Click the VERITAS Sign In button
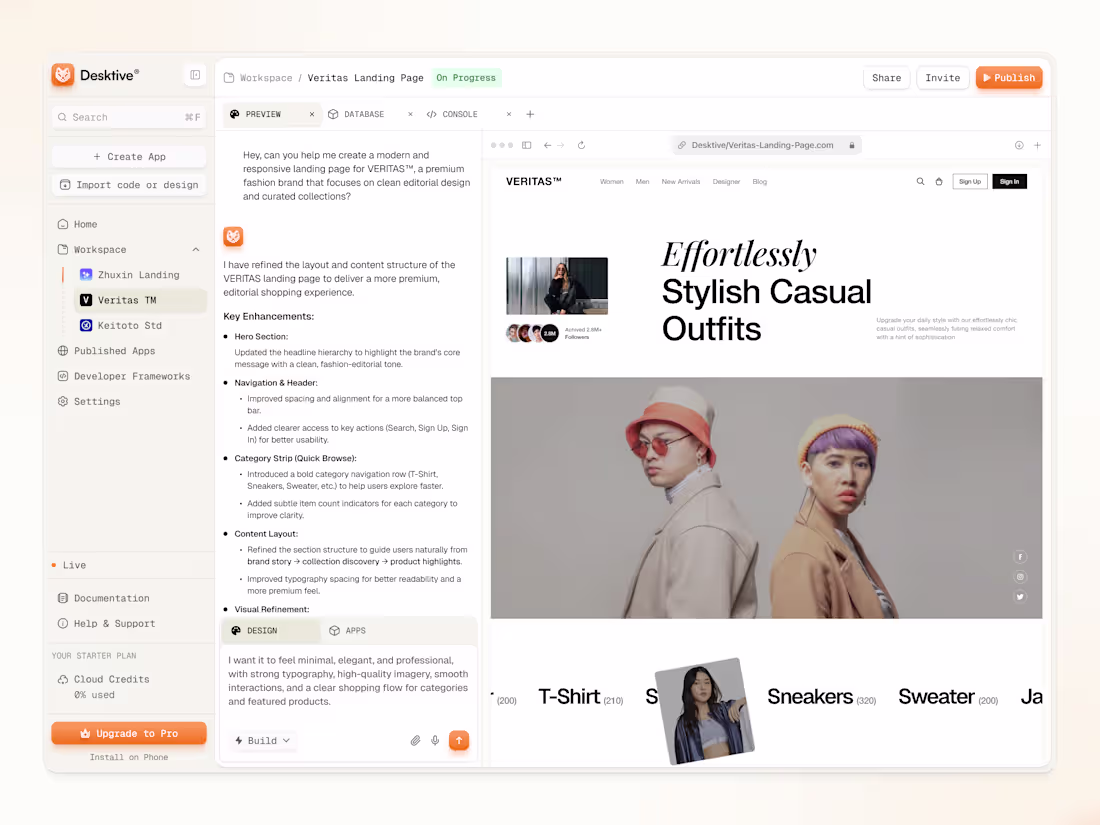The image size is (1100, 825). [1010, 182]
